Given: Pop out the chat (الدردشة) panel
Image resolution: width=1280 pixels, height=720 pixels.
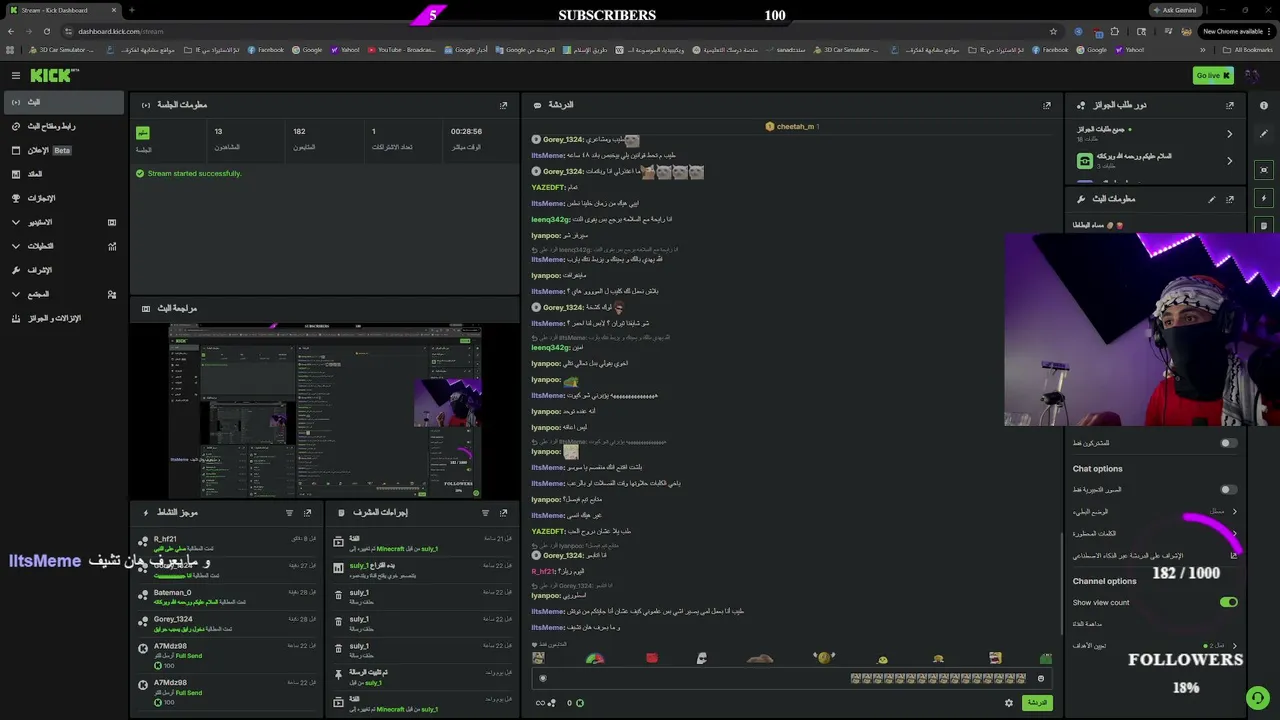Looking at the screenshot, I should pos(1047,105).
